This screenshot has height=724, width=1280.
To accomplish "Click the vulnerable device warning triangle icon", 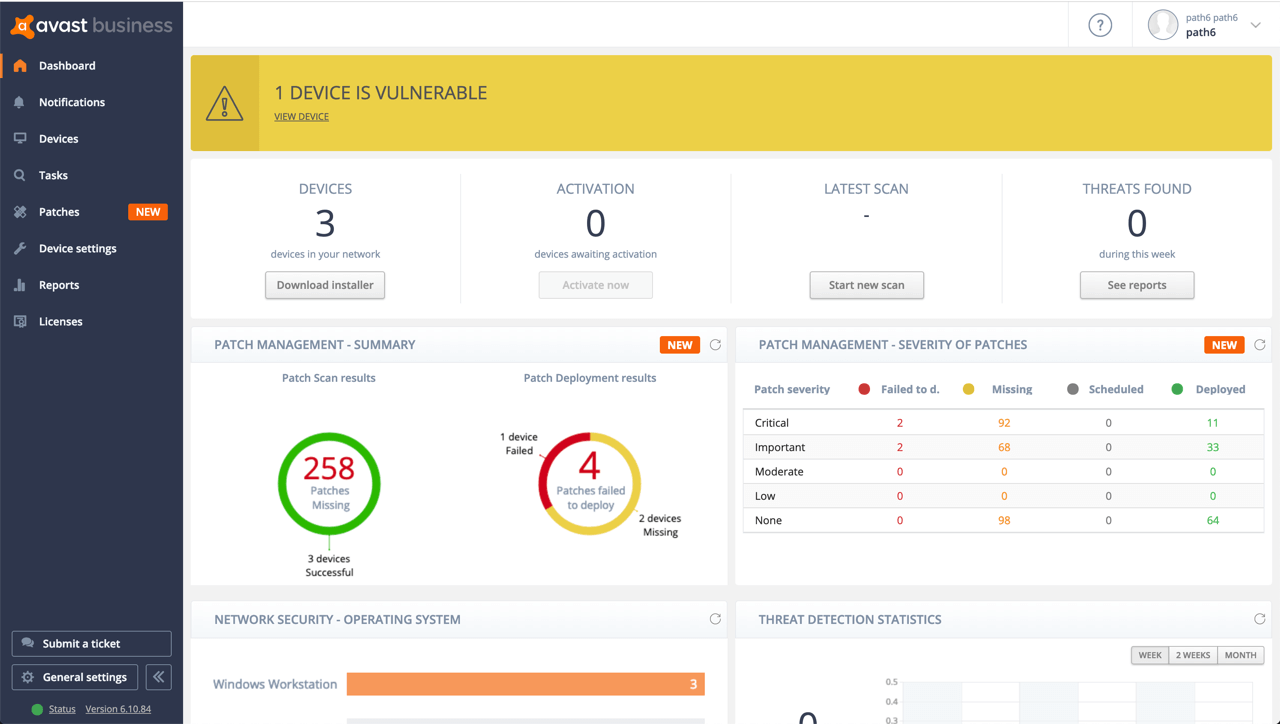I will pos(224,104).
